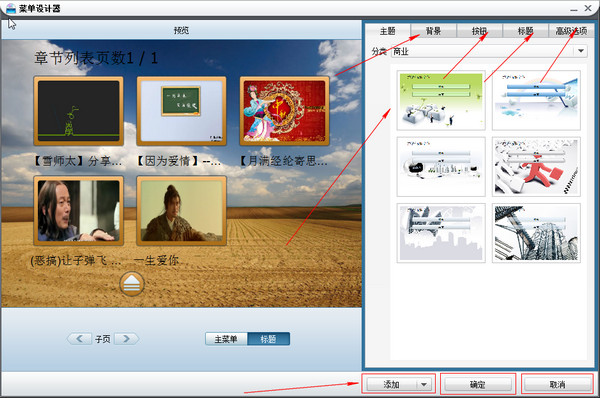Screen dimensions: 600x398
Task: Click the (恶搞)让子弹飞 ... caption
Action: point(76,261)
